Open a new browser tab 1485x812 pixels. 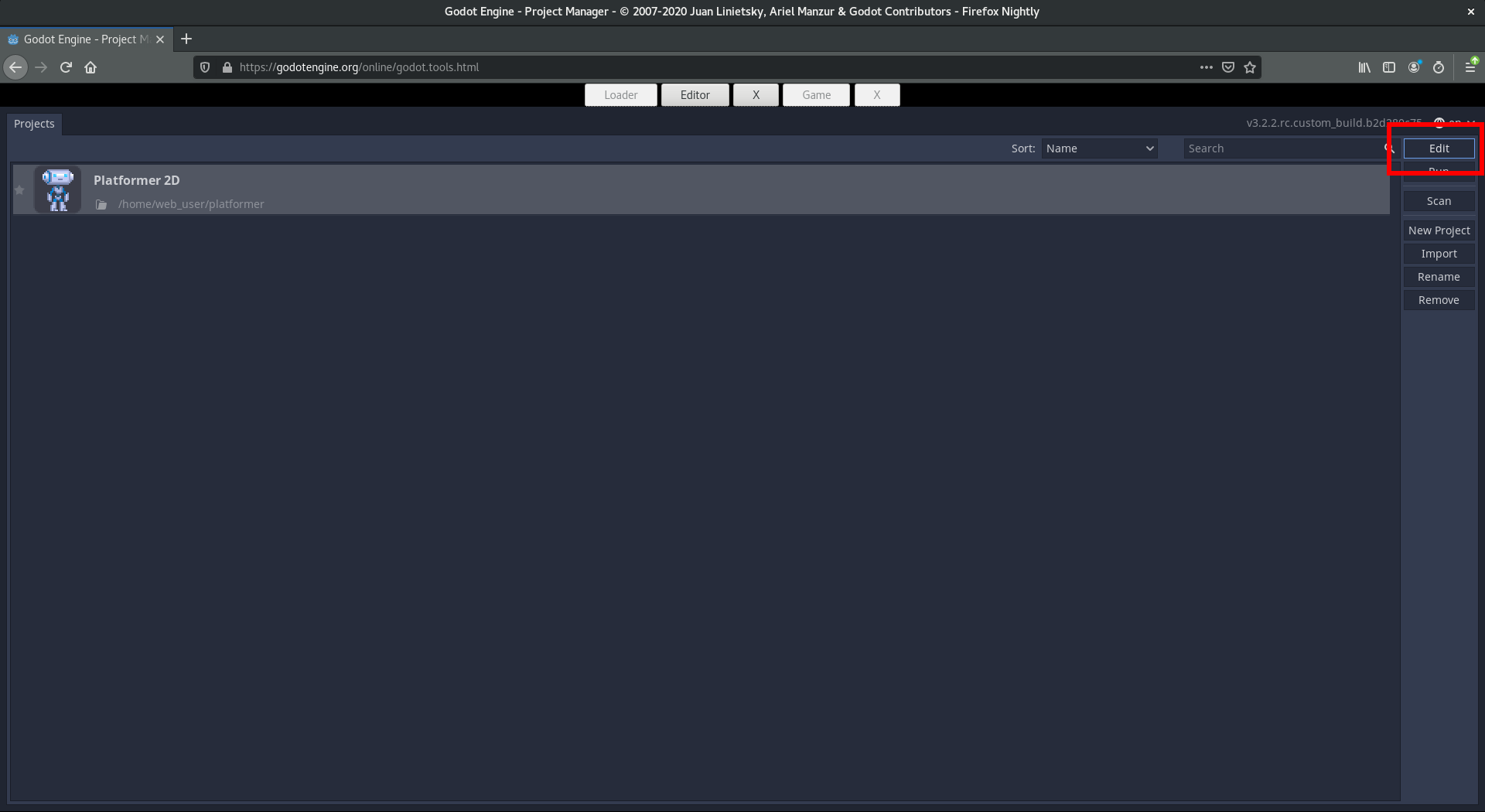coord(186,39)
